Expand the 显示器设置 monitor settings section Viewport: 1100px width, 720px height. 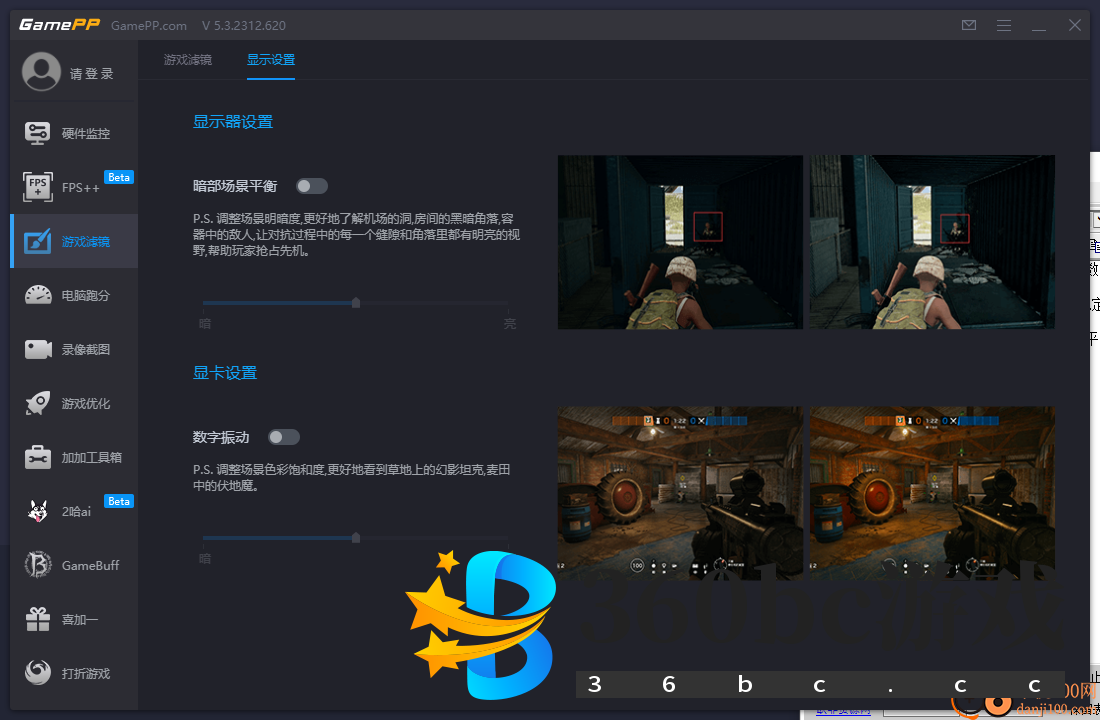(x=232, y=121)
